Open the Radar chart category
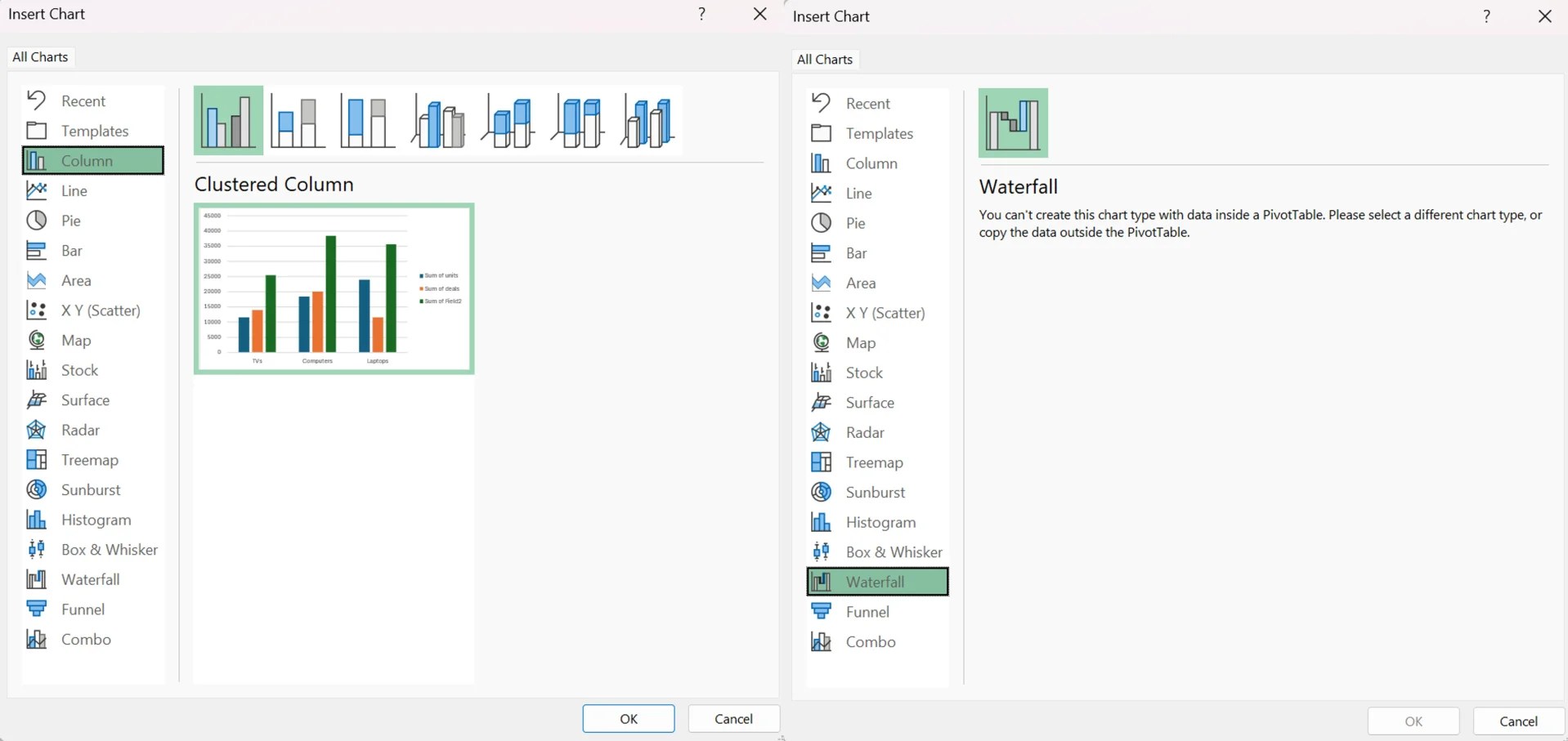This screenshot has width=1568, height=741. click(78, 429)
